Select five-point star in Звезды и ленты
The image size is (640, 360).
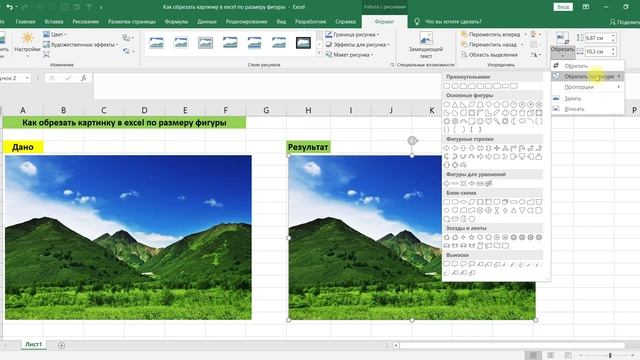click(472, 237)
